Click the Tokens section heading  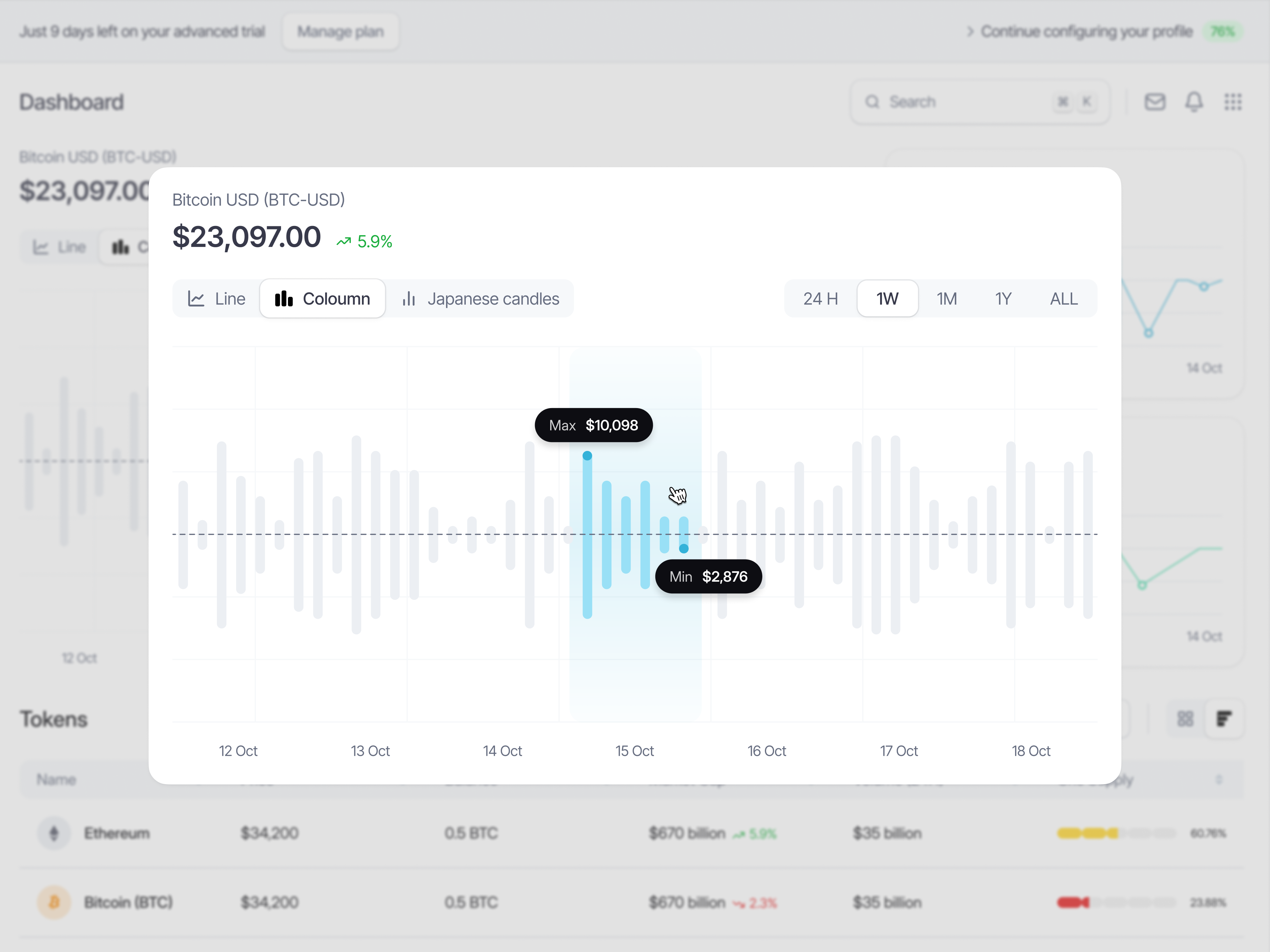[53, 718]
